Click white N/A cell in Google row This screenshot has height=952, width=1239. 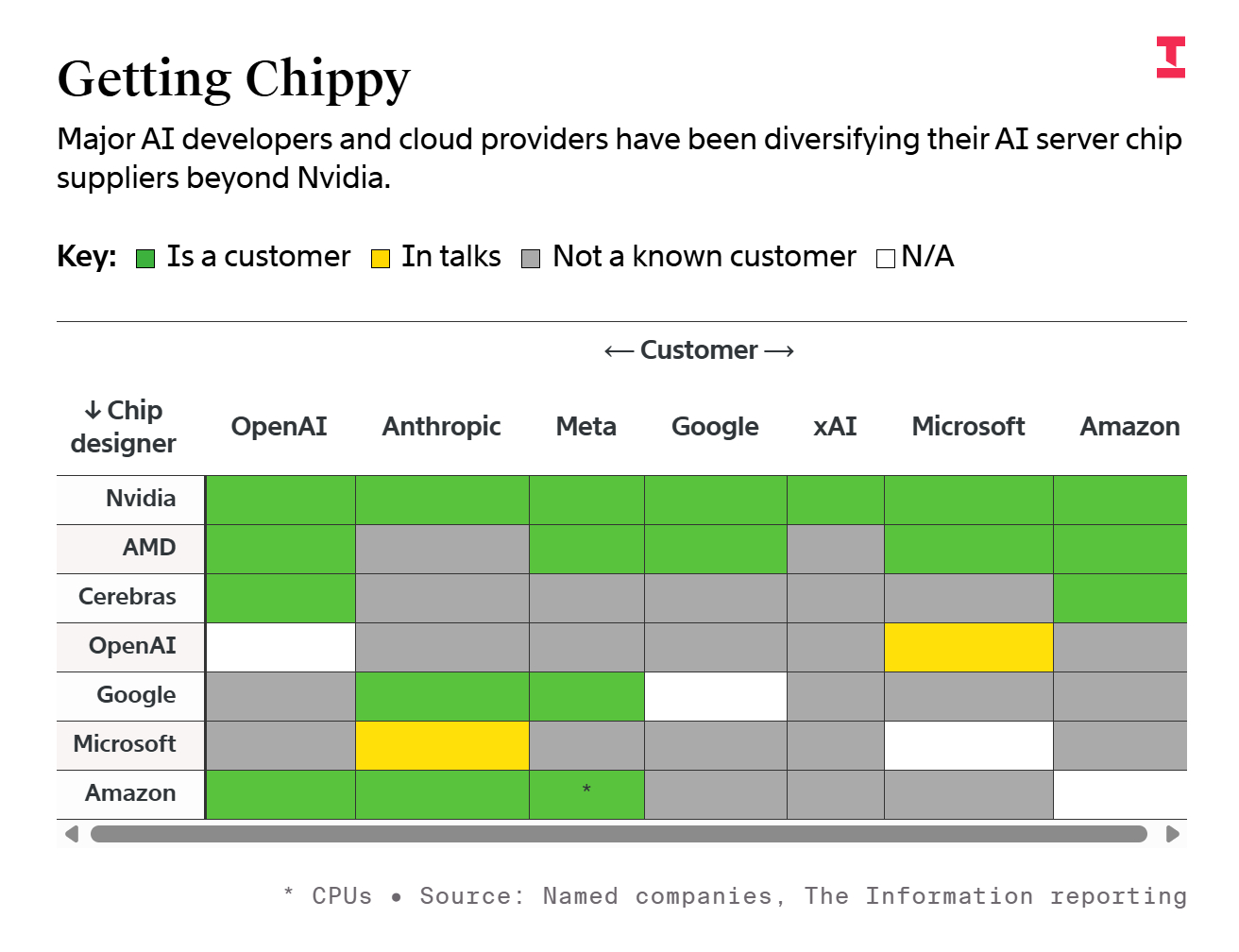pos(716,696)
